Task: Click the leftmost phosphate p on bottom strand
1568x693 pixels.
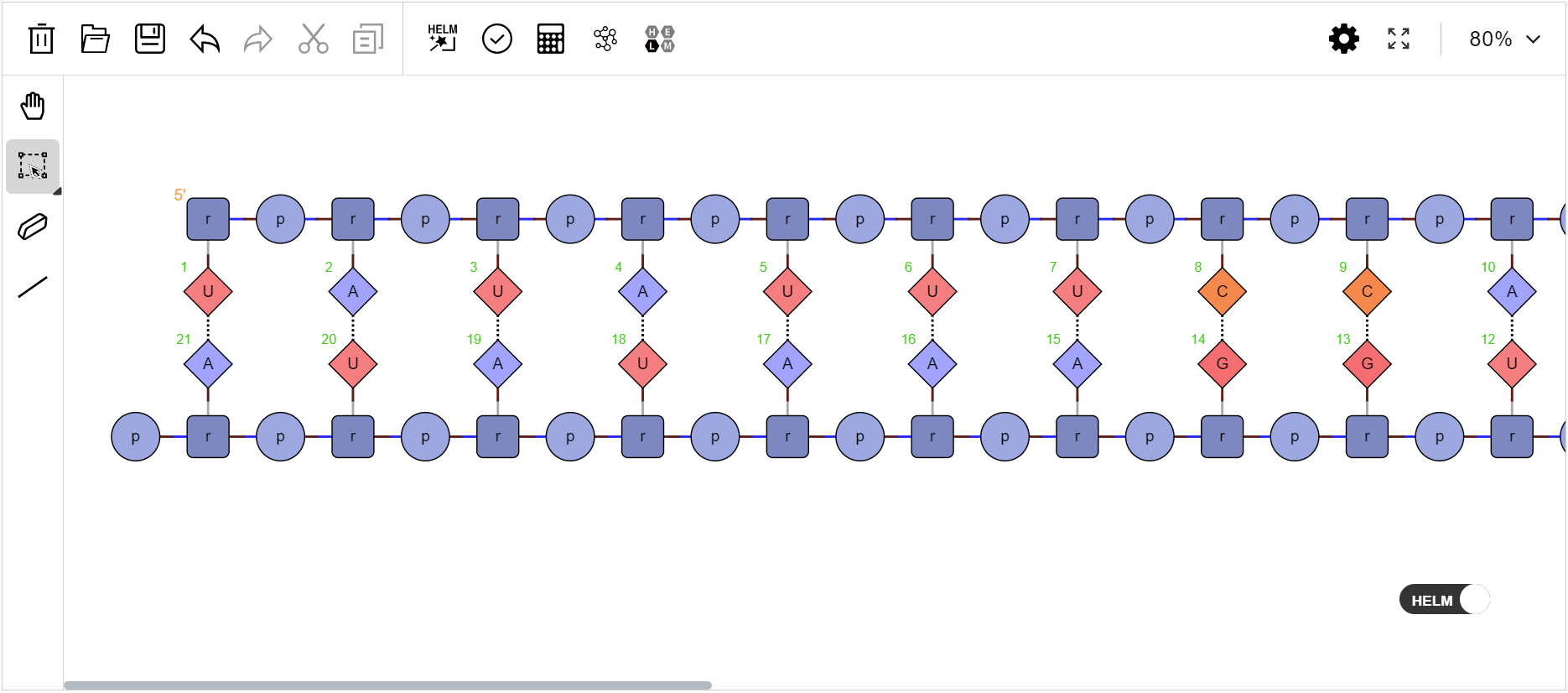Action: [136, 437]
